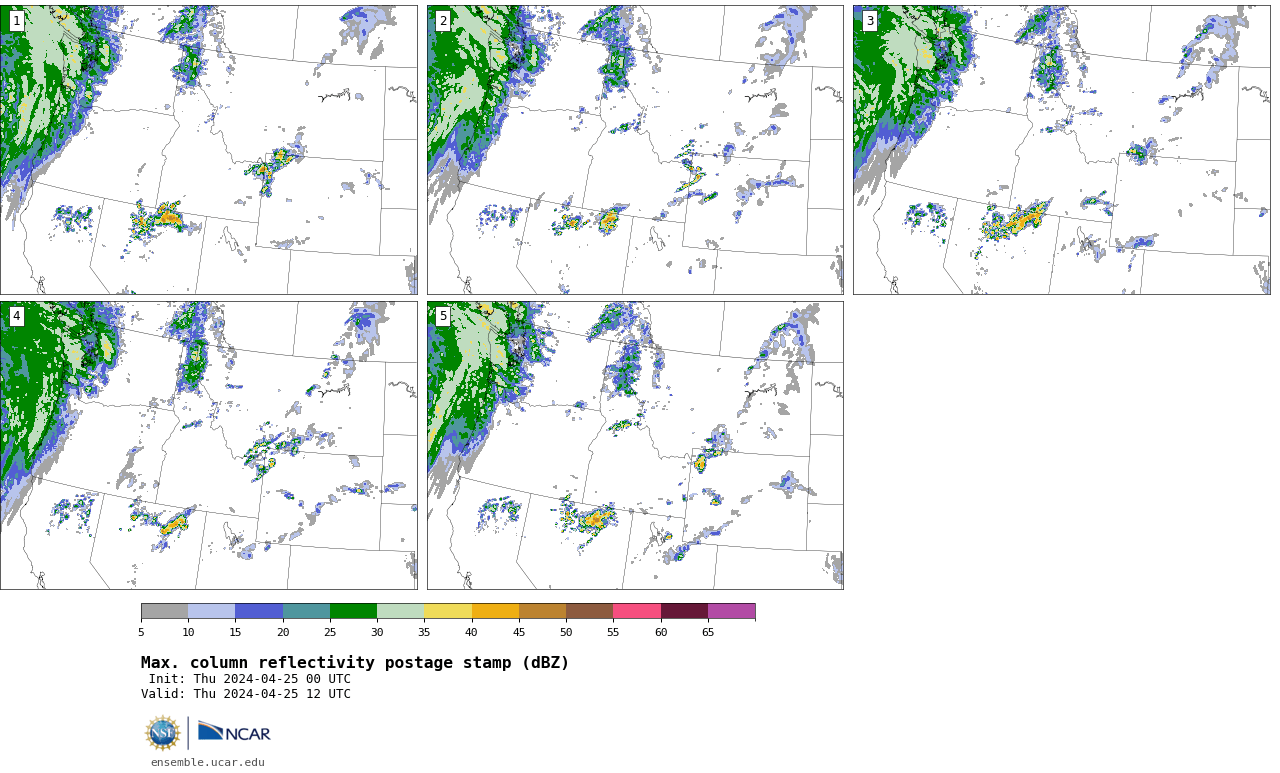Image resolution: width=1280 pixels, height=773 pixels.
Task: Click the purple 65+ dBZ swatch
Action: coord(731,611)
